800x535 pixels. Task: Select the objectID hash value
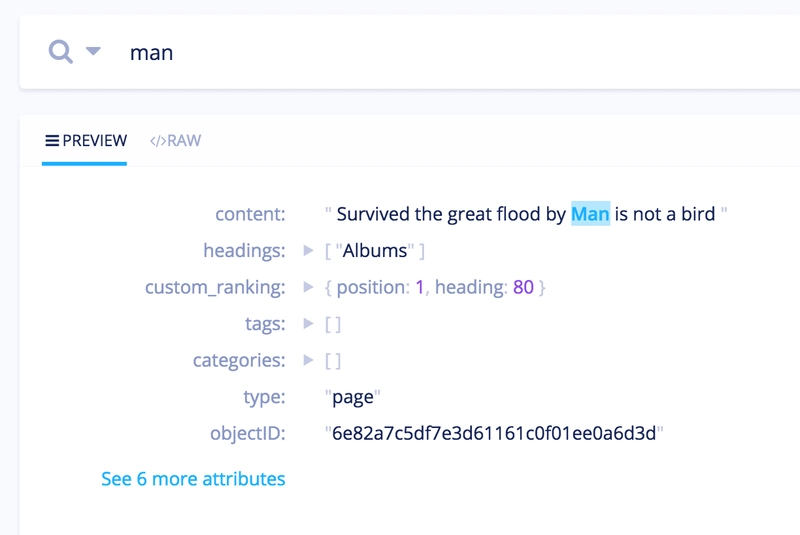[494, 434]
